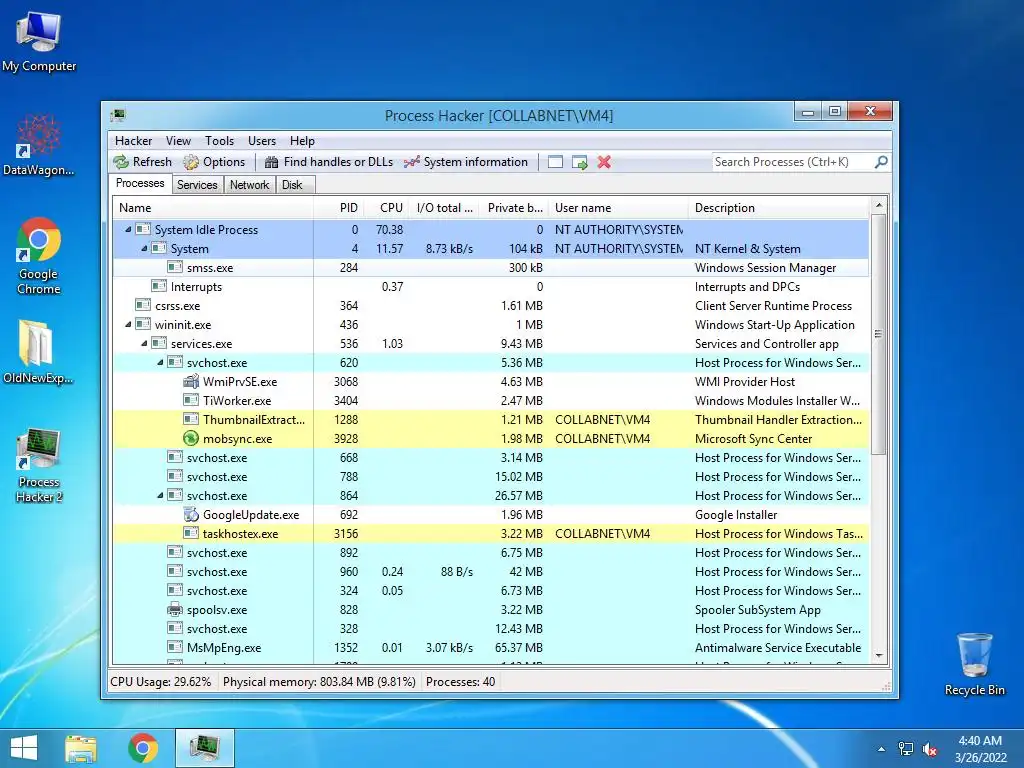
Task: Sort by the PID column header
Action: [x=339, y=208]
